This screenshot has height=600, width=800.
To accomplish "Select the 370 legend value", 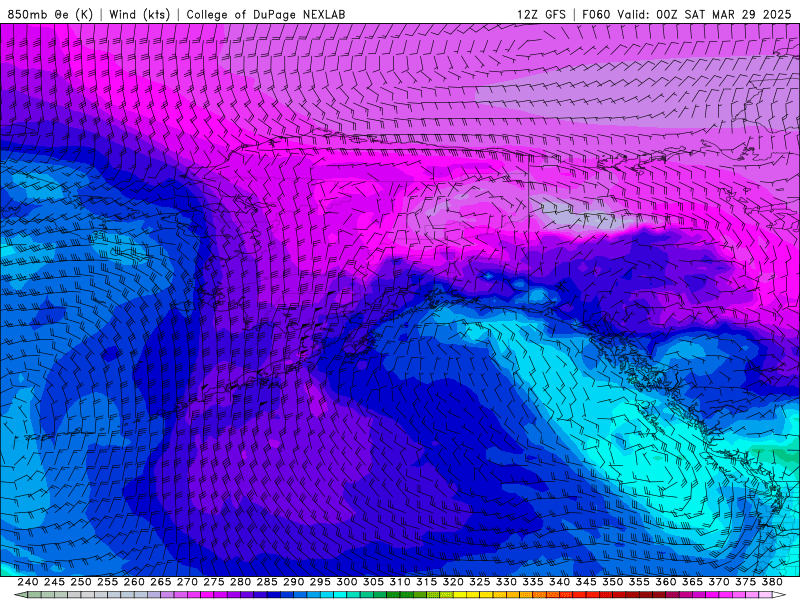I will [x=718, y=582].
